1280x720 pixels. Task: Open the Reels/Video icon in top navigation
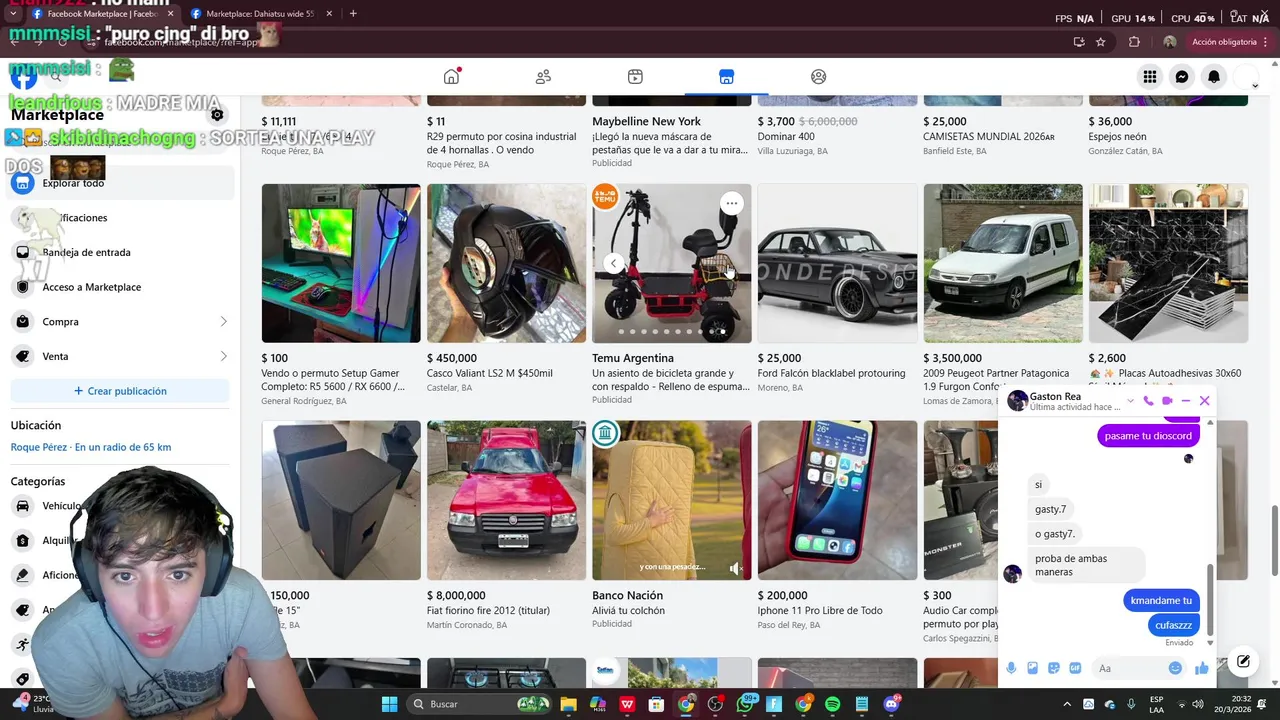click(635, 77)
